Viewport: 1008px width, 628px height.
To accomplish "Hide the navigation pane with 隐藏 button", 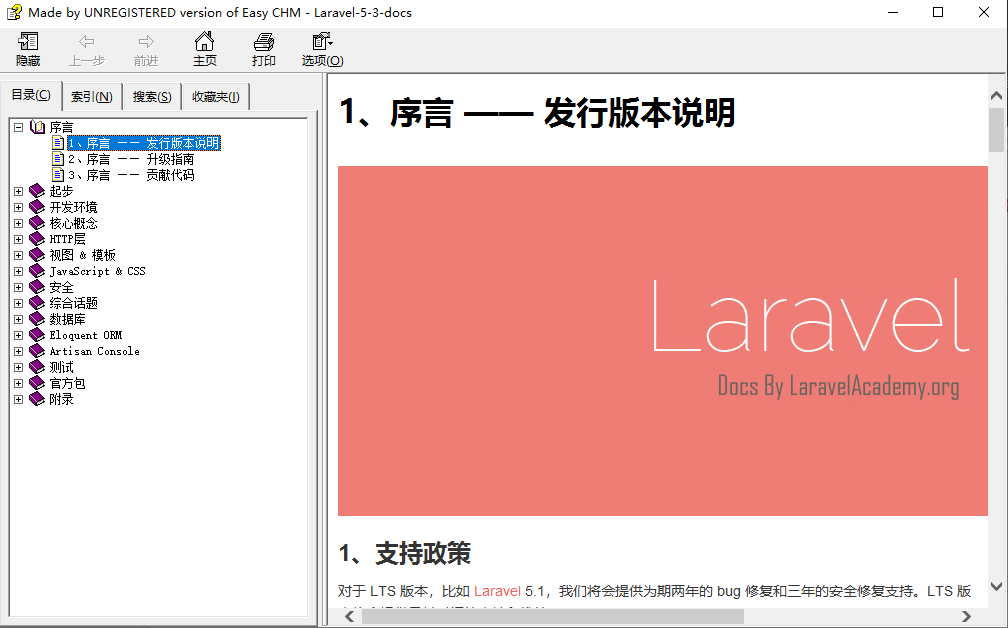I will (x=27, y=48).
